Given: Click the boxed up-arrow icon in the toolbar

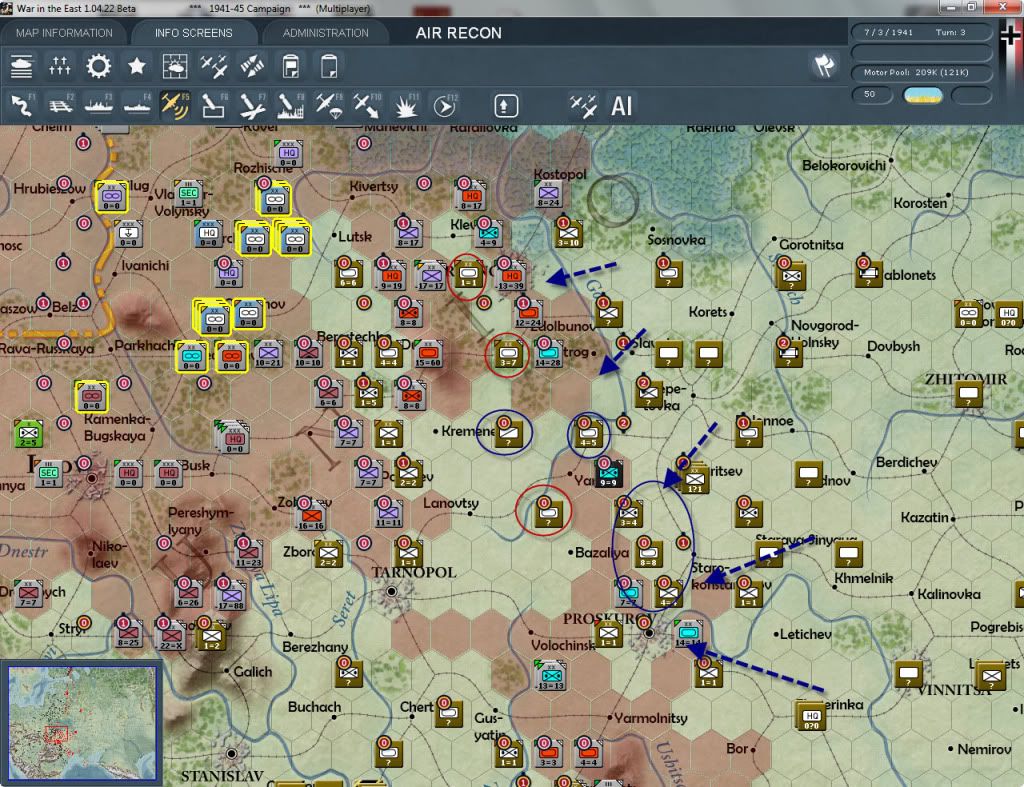Looking at the screenshot, I should tap(505, 106).
